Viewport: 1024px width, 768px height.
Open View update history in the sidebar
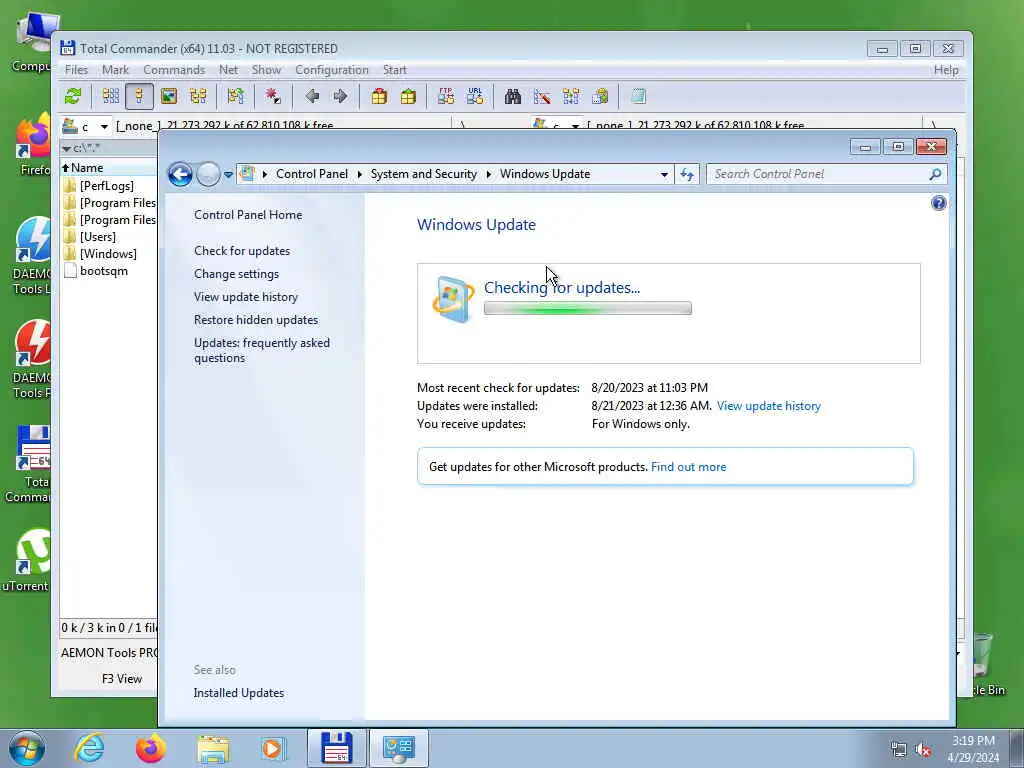(x=246, y=296)
